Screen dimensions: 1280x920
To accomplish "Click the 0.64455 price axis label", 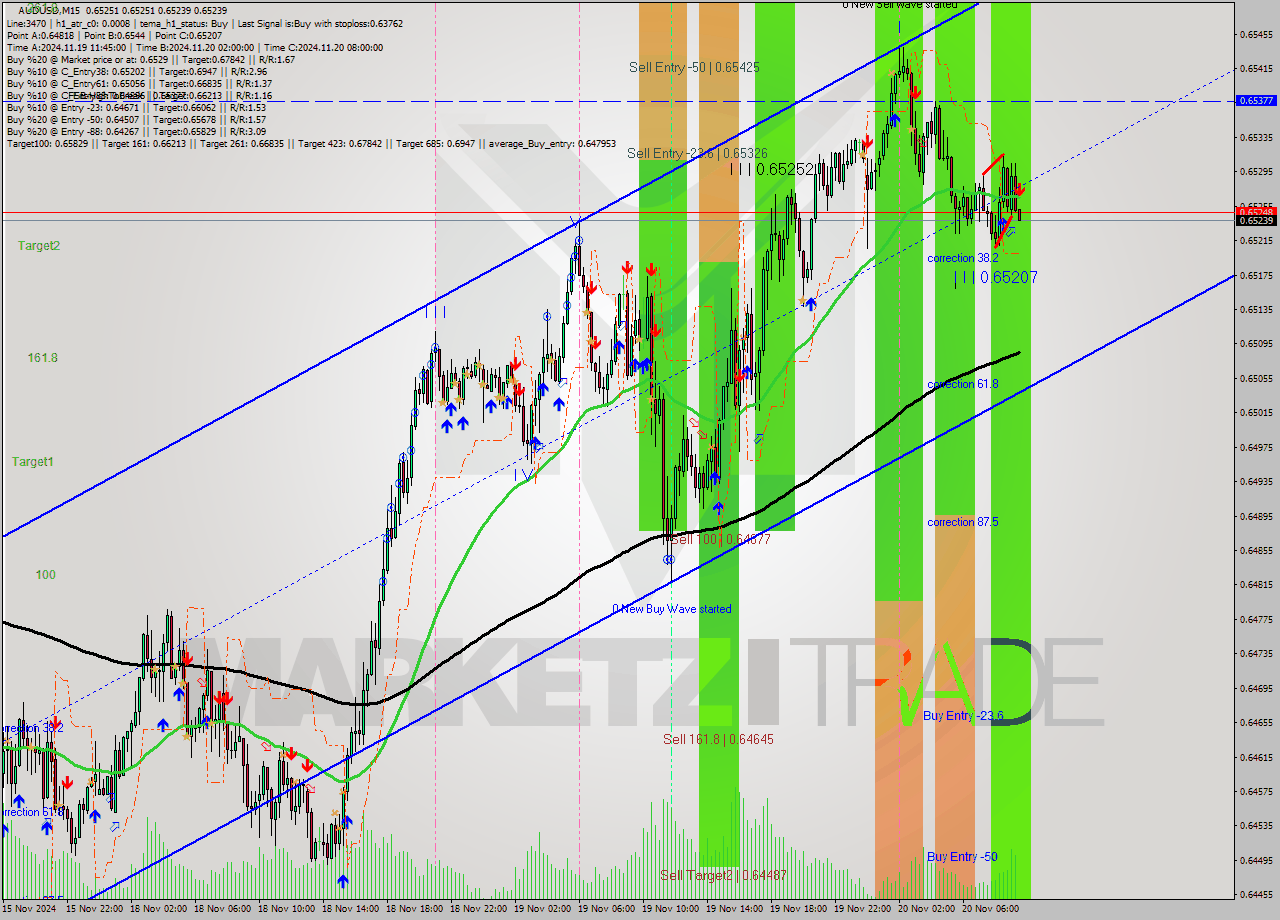I will 1256,894.
